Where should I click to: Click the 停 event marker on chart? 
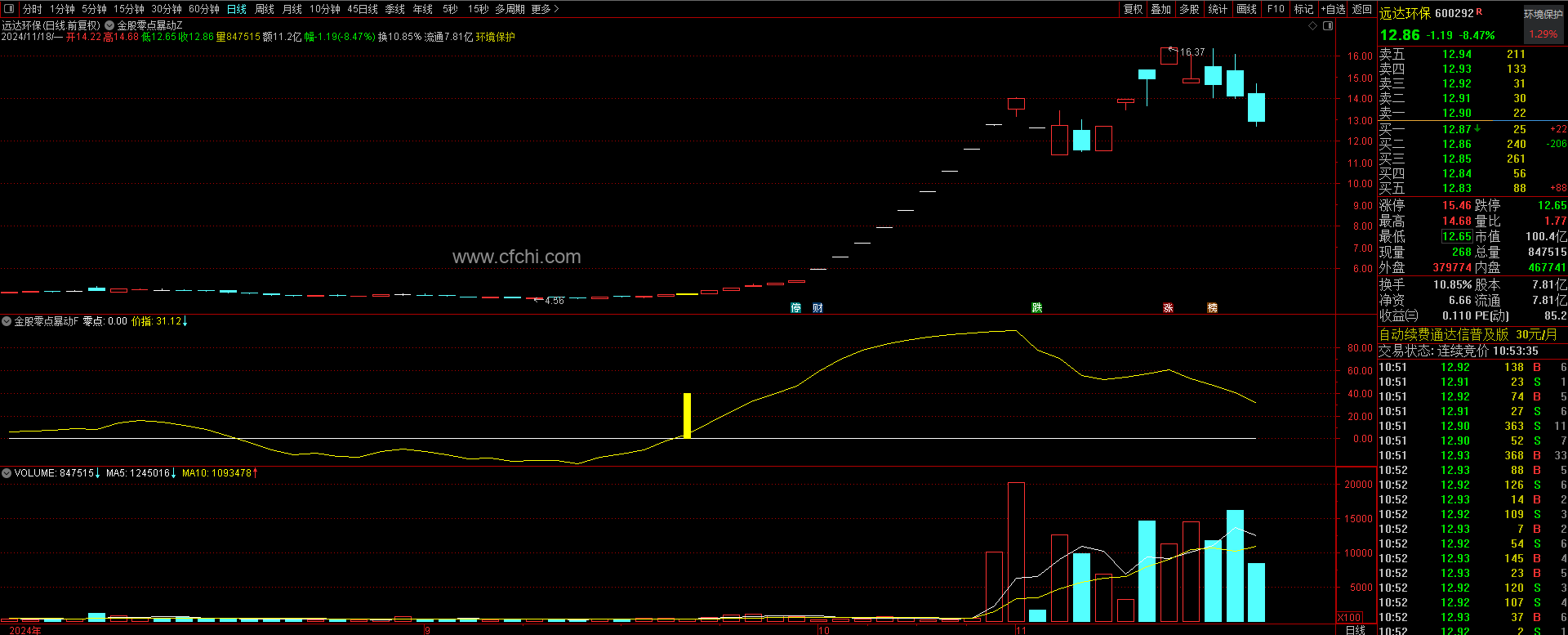click(796, 308)
